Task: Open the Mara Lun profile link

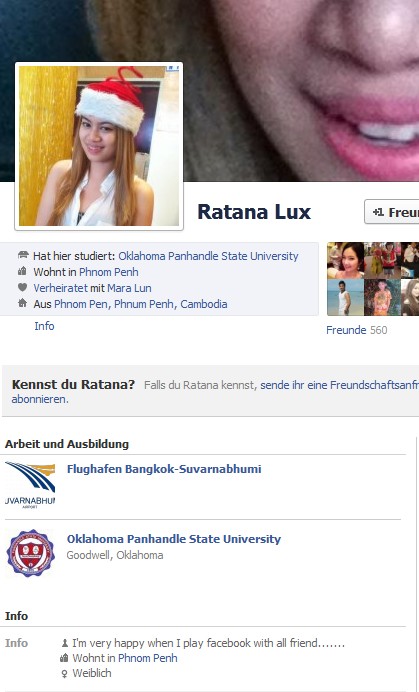Action: [129, 288]
